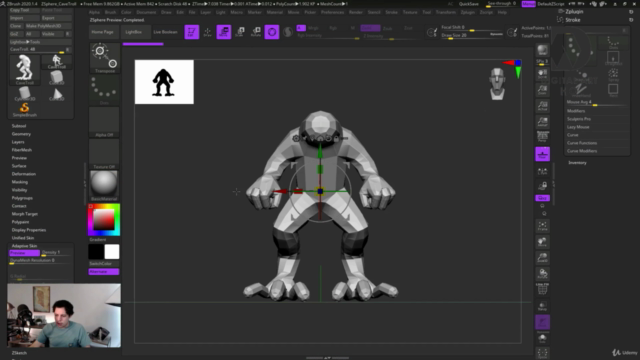Click the QuickSave button
Image resolution: width=640 pixels, height=360 pixels.
coord(469,4)
